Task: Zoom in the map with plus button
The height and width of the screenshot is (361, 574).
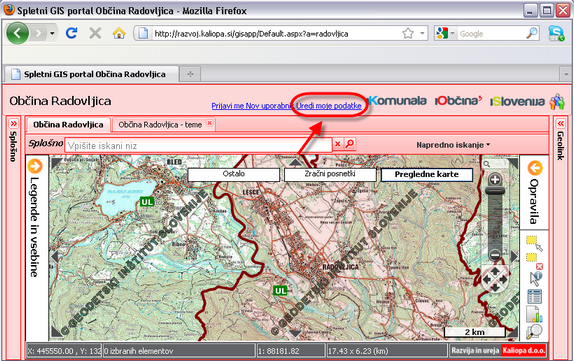Action: point(495,180)
